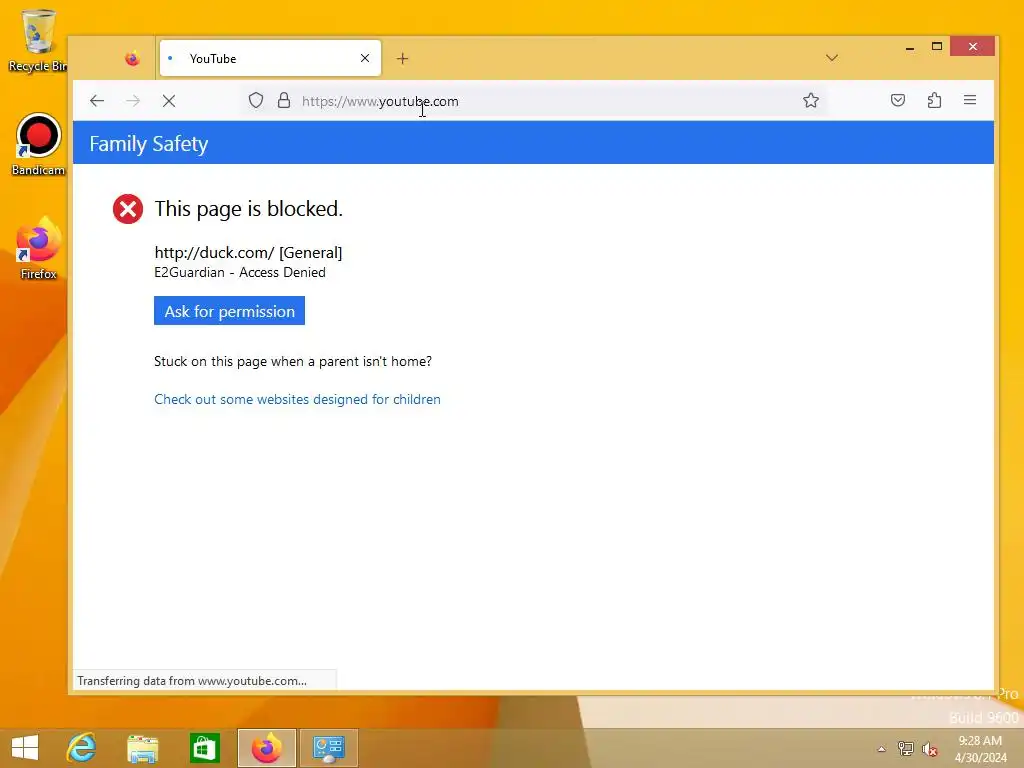
Task: Click the muted volume tray icon
Action: (x=930, y=748)
